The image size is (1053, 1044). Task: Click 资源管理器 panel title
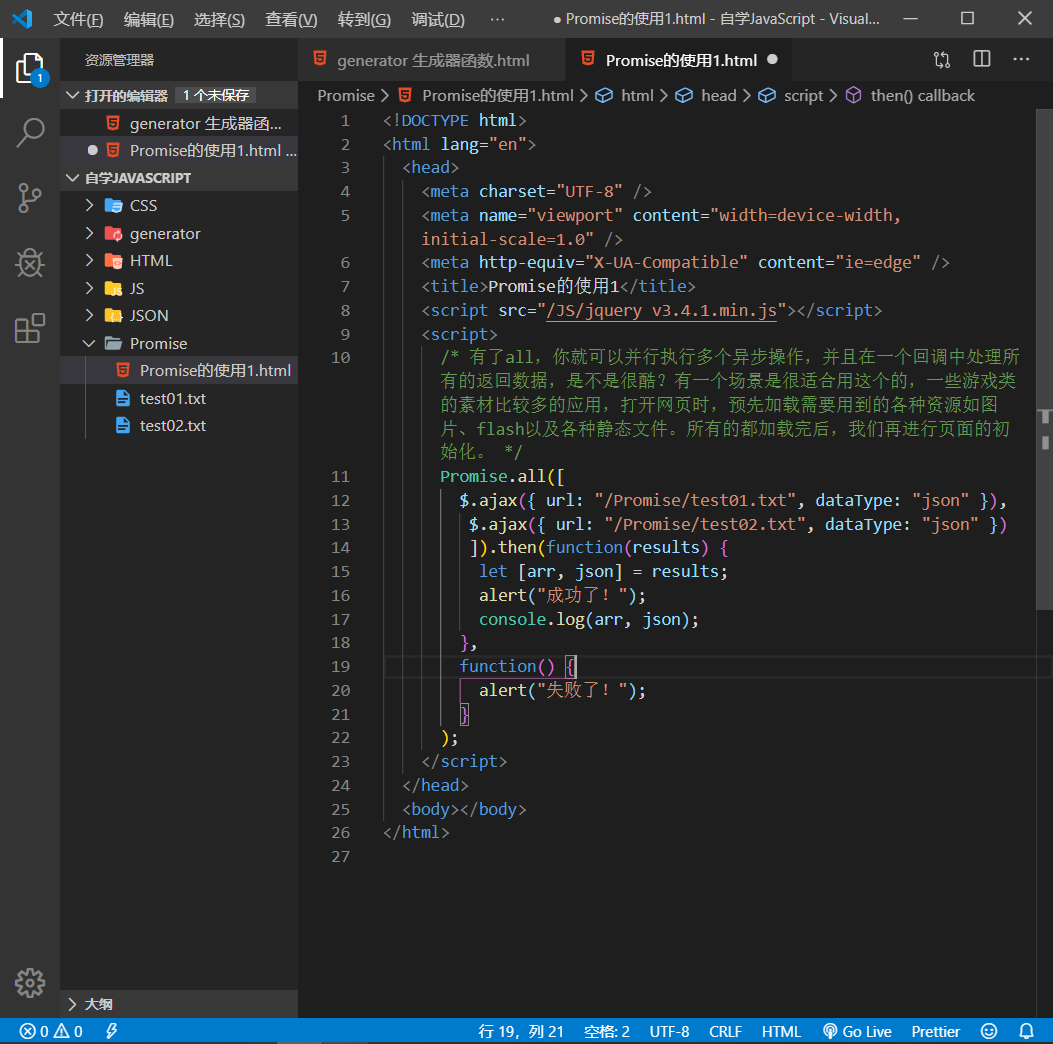coord(119,60)
